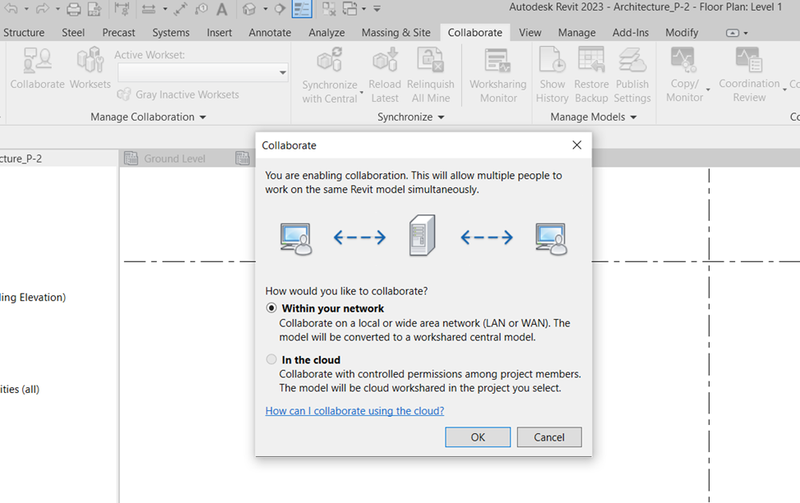The height and width of the screenshot is (503, 800).
Task: Switch to the Steel ribbon tab
Action: point(73,33)
